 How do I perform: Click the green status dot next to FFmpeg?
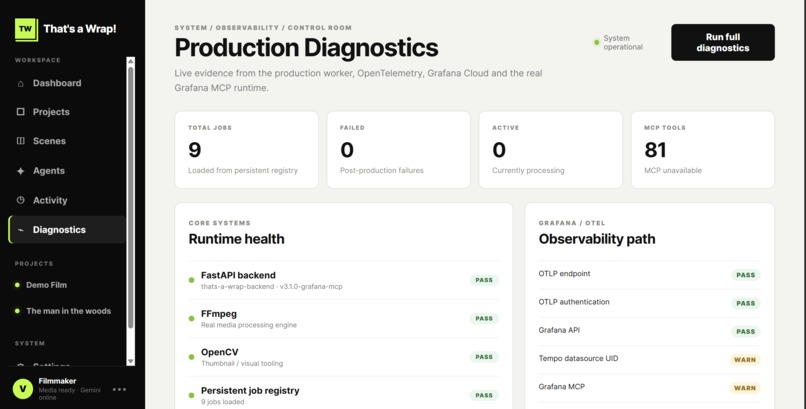coord(191,319)
